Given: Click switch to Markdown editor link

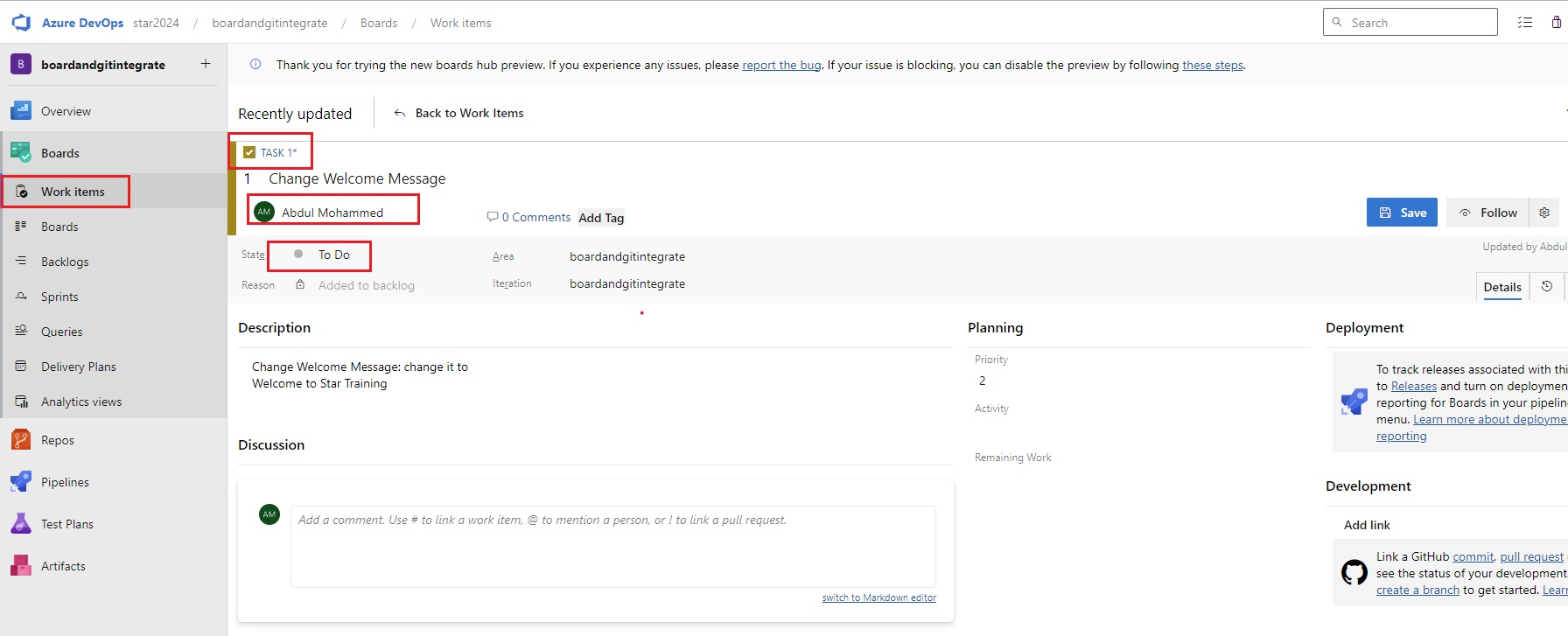Looking at the screenshot, I should coord(879,598).
